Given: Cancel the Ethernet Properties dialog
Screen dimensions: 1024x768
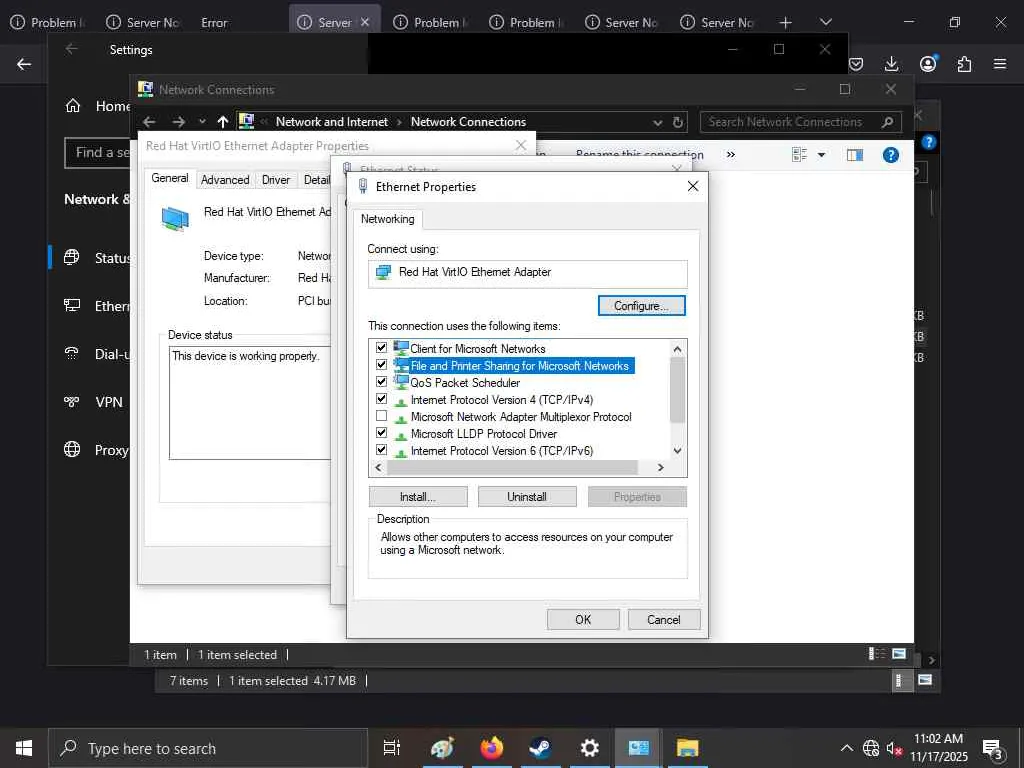Looking at the screenshot, I should (x=664, y=620).
